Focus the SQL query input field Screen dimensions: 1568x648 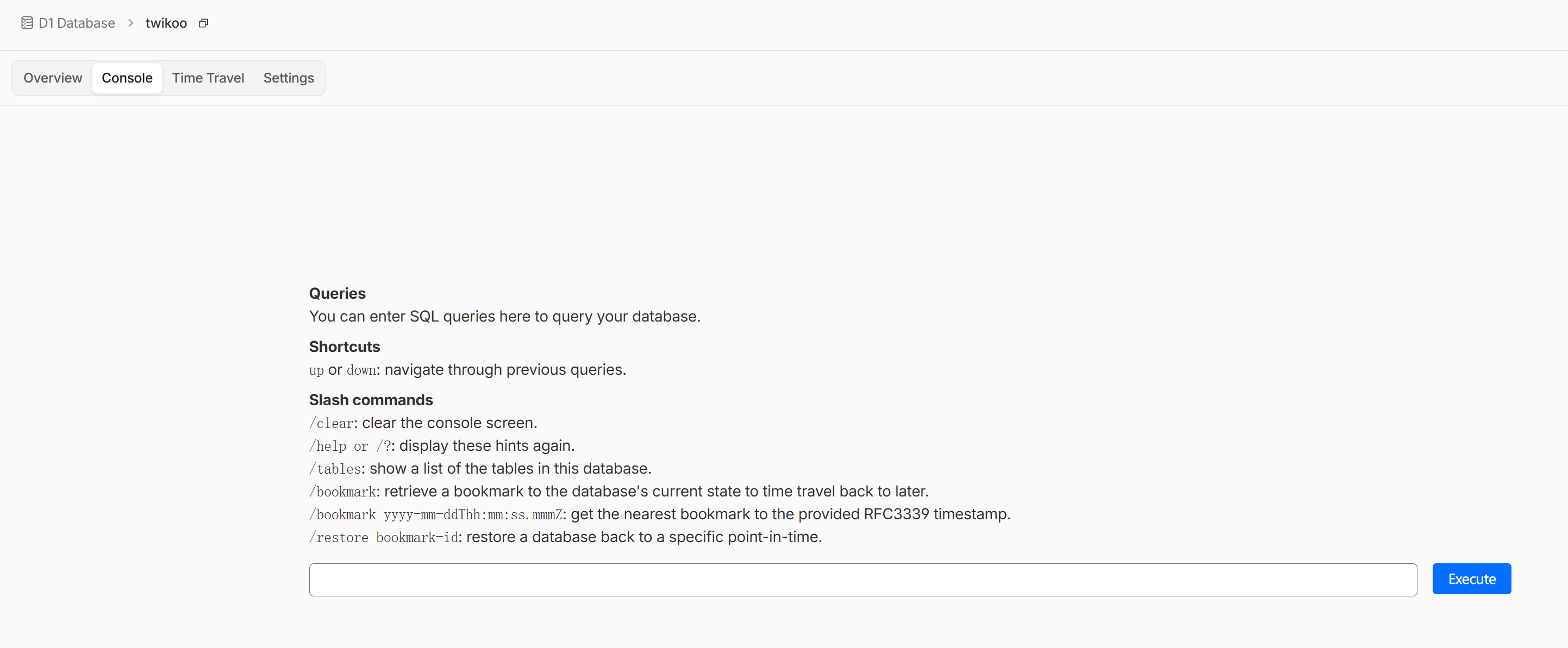863,579
